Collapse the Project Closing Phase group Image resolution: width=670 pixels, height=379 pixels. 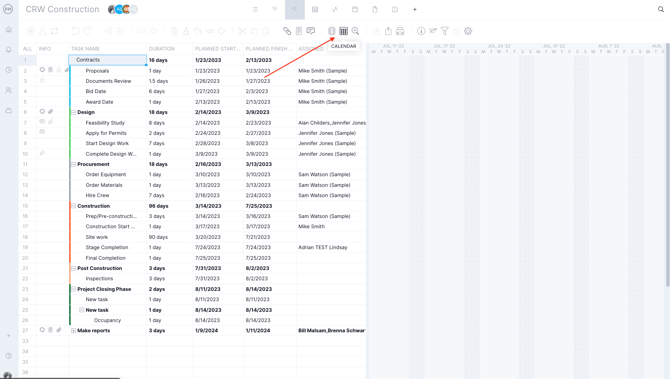73,289
